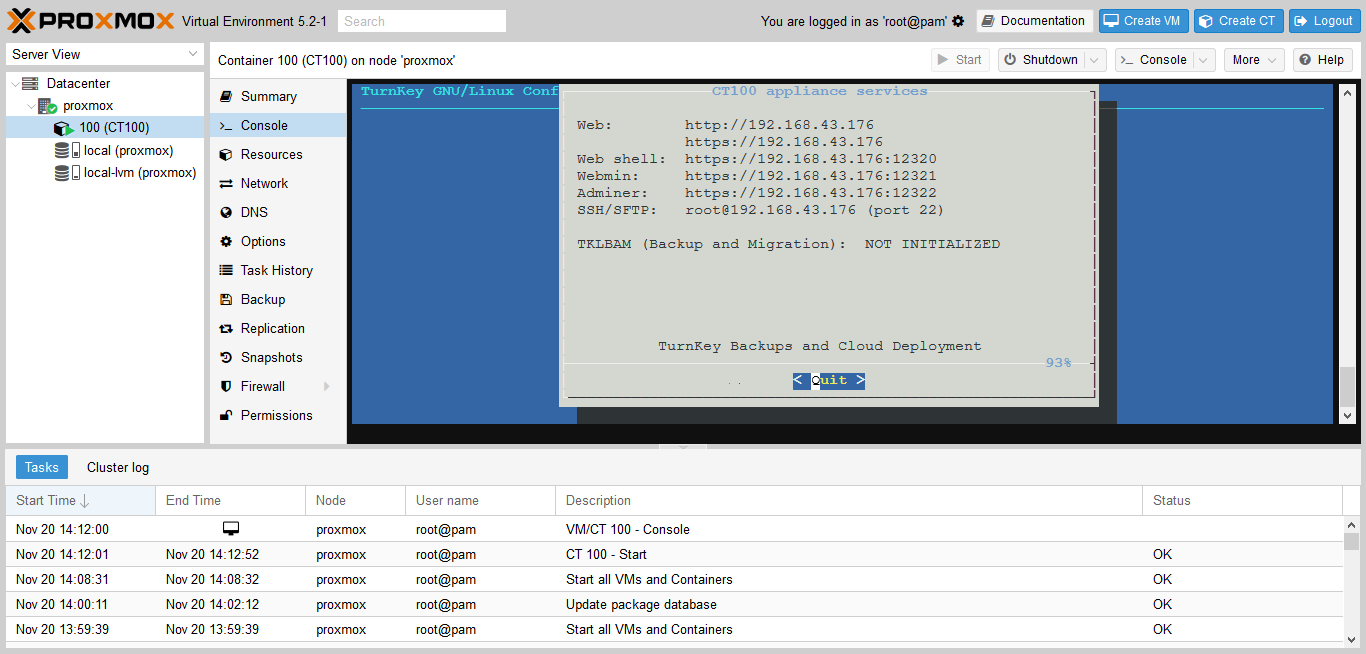Sort by the Start Time column header
1366x654 pixels.
(80, 500)
